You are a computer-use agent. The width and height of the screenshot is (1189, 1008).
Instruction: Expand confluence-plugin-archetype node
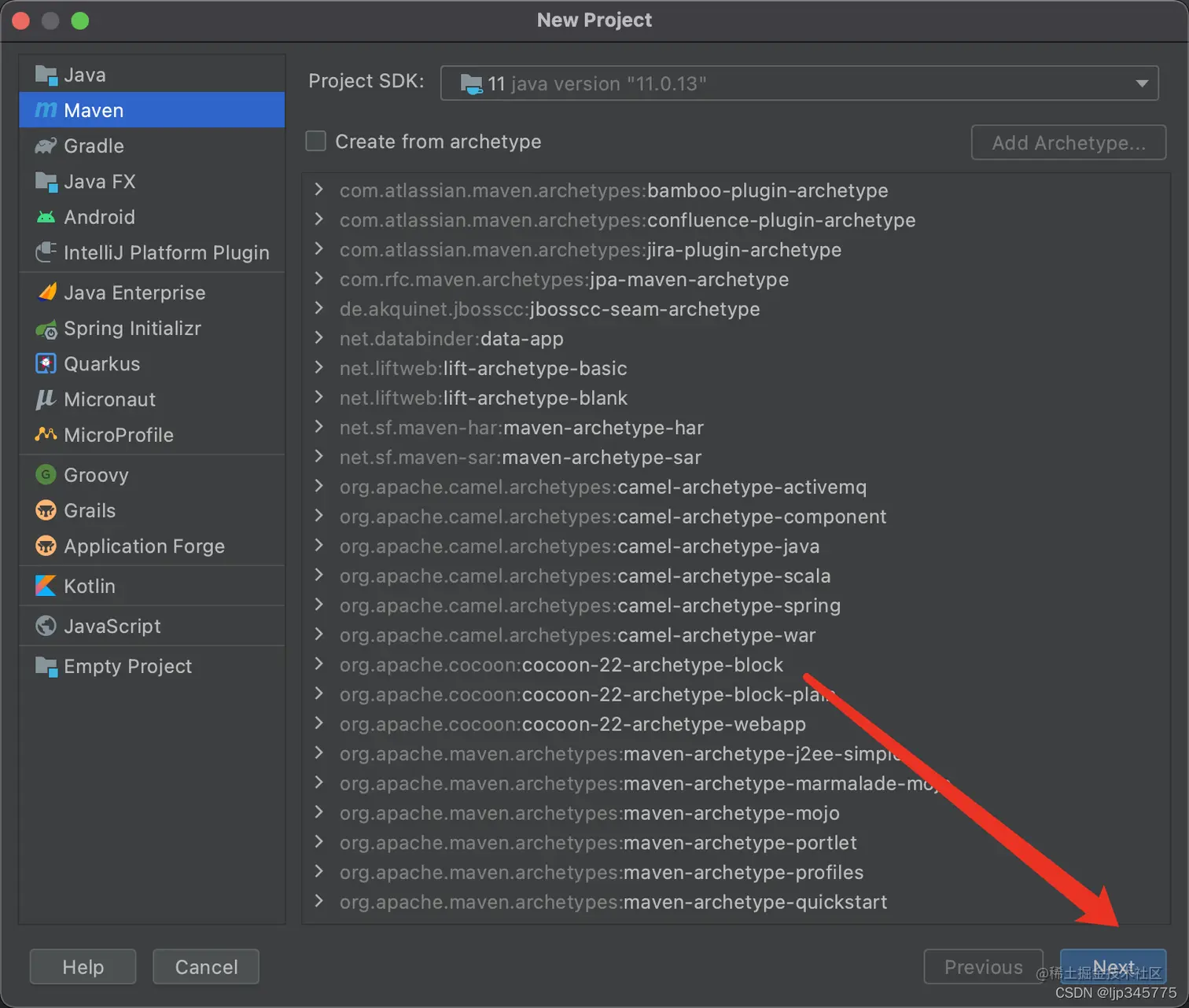point(318,219)
